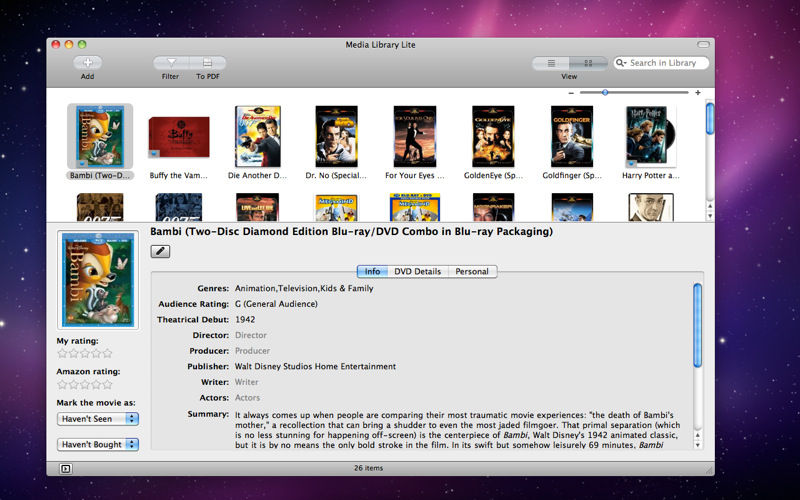Open the Haven't Bought dropdown
Image resolution: width=800 pixels, height=500 pixels.
(97, 444)
